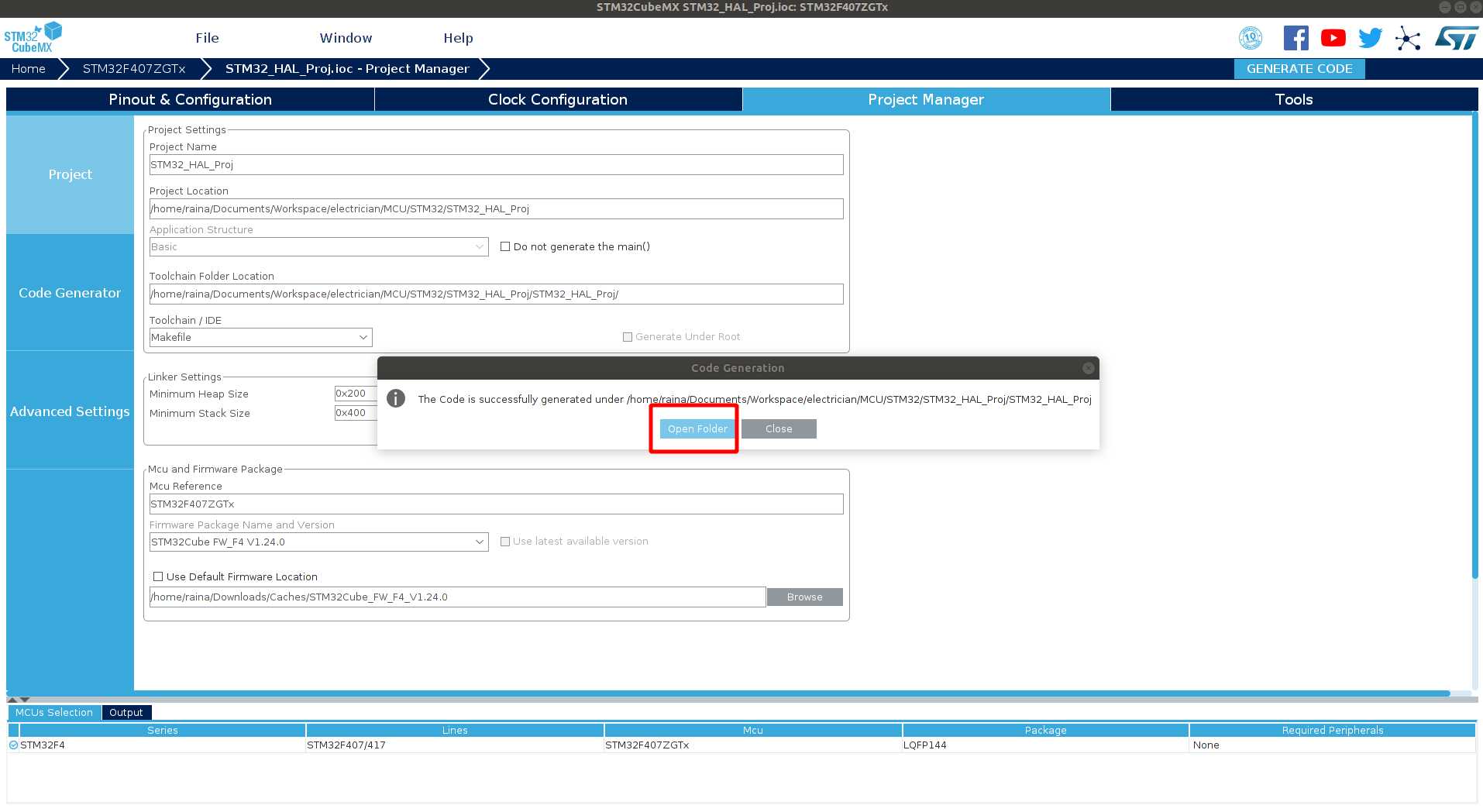Toggle 'Generate Under Root' checkbox
Image resolution: width=1483 pixels, height=812 pixels.
628,336
